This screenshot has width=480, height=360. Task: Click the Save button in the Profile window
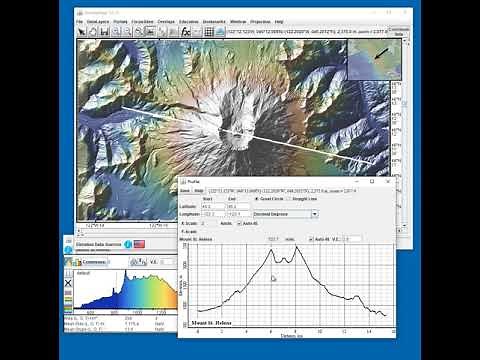[185, 191]
